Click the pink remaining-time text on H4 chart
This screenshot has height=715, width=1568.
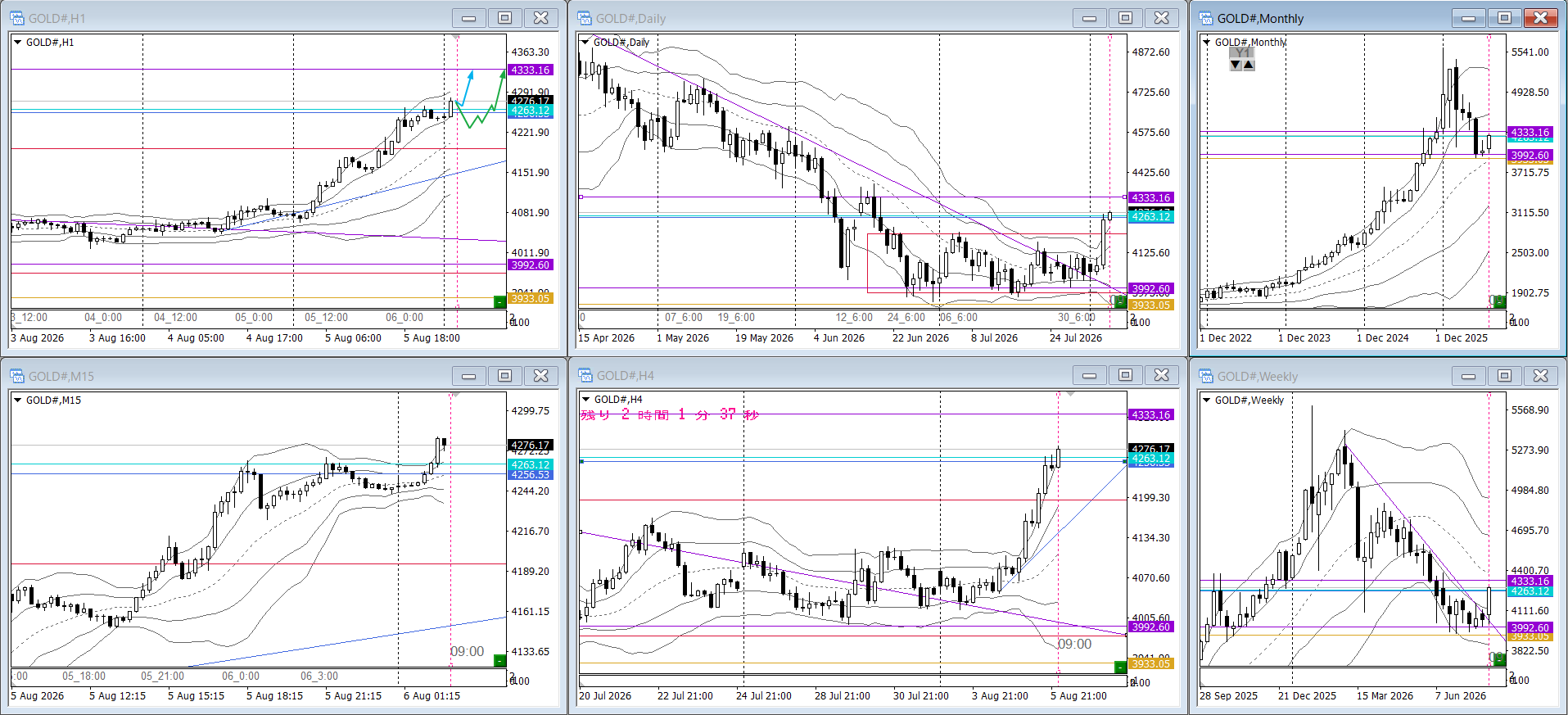coord(670,414)
